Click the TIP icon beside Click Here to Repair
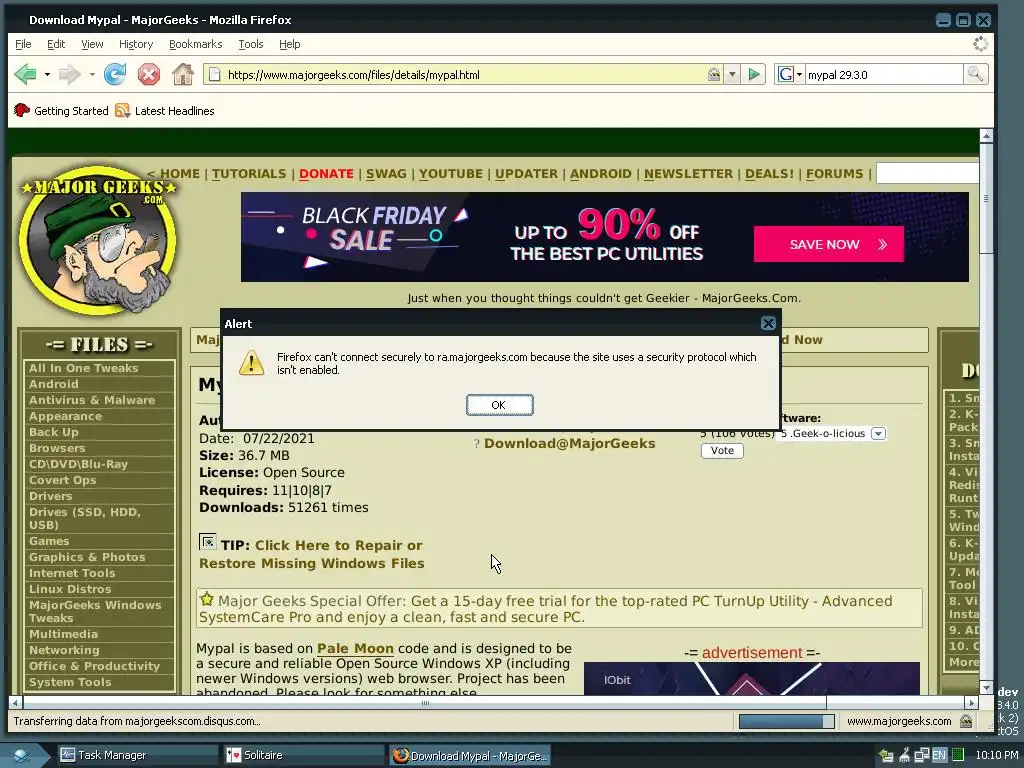 pyautogui.click(x=207, y=542)
